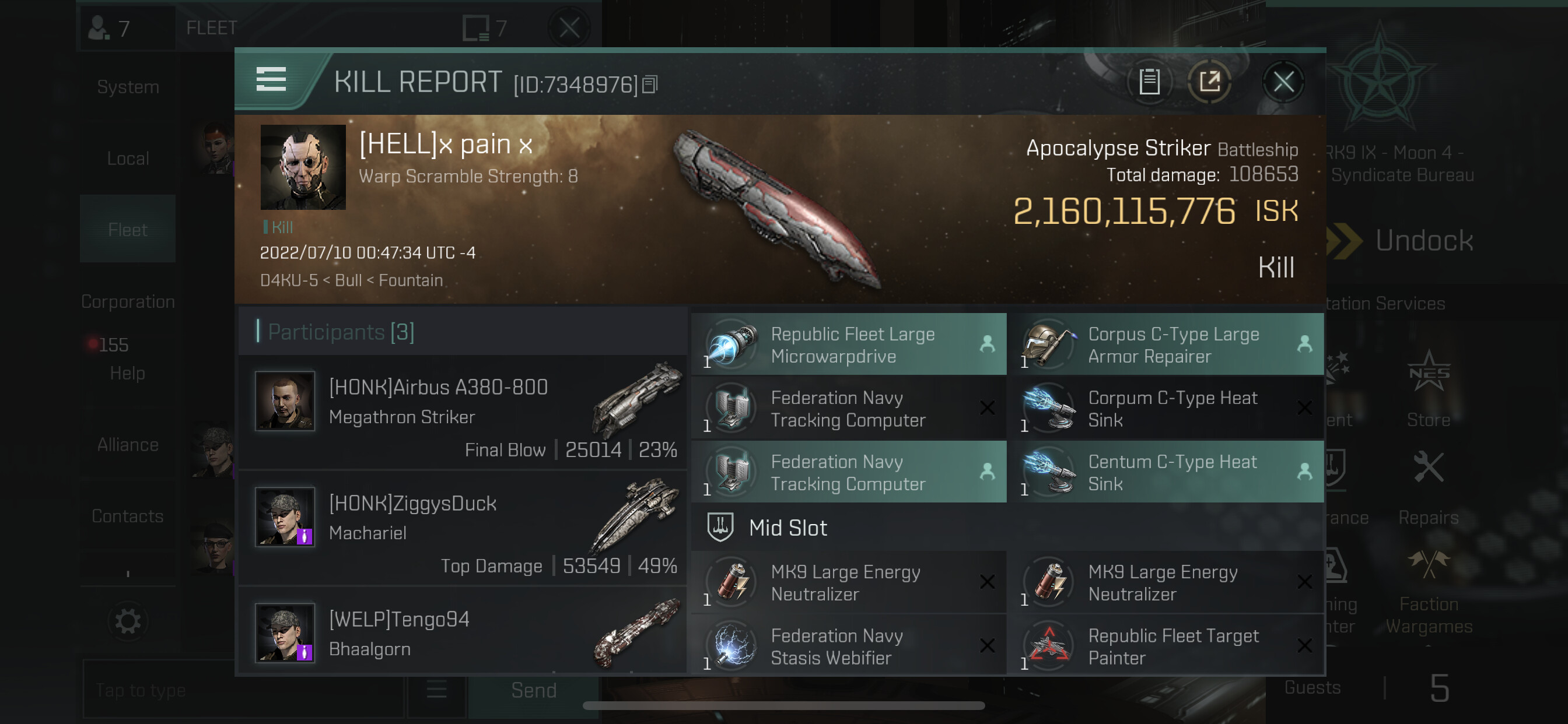Screen dimensions: 1568x724
Task: Open the chat channel list menu
Action: click(436, 690)
